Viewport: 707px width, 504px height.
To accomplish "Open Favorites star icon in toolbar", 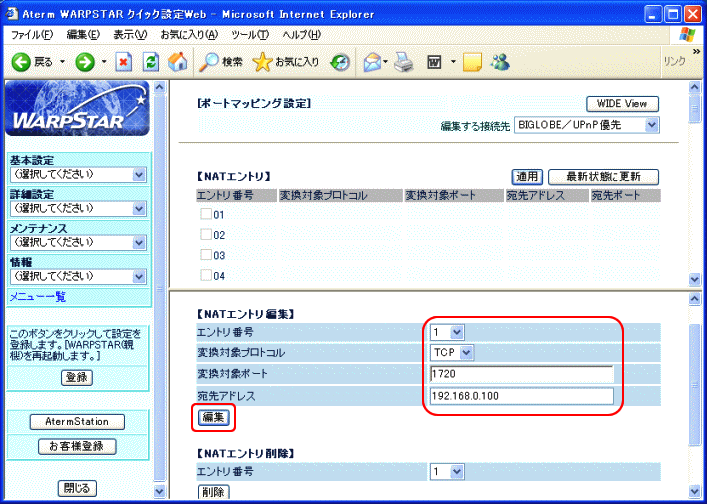I will coord(263,62).
